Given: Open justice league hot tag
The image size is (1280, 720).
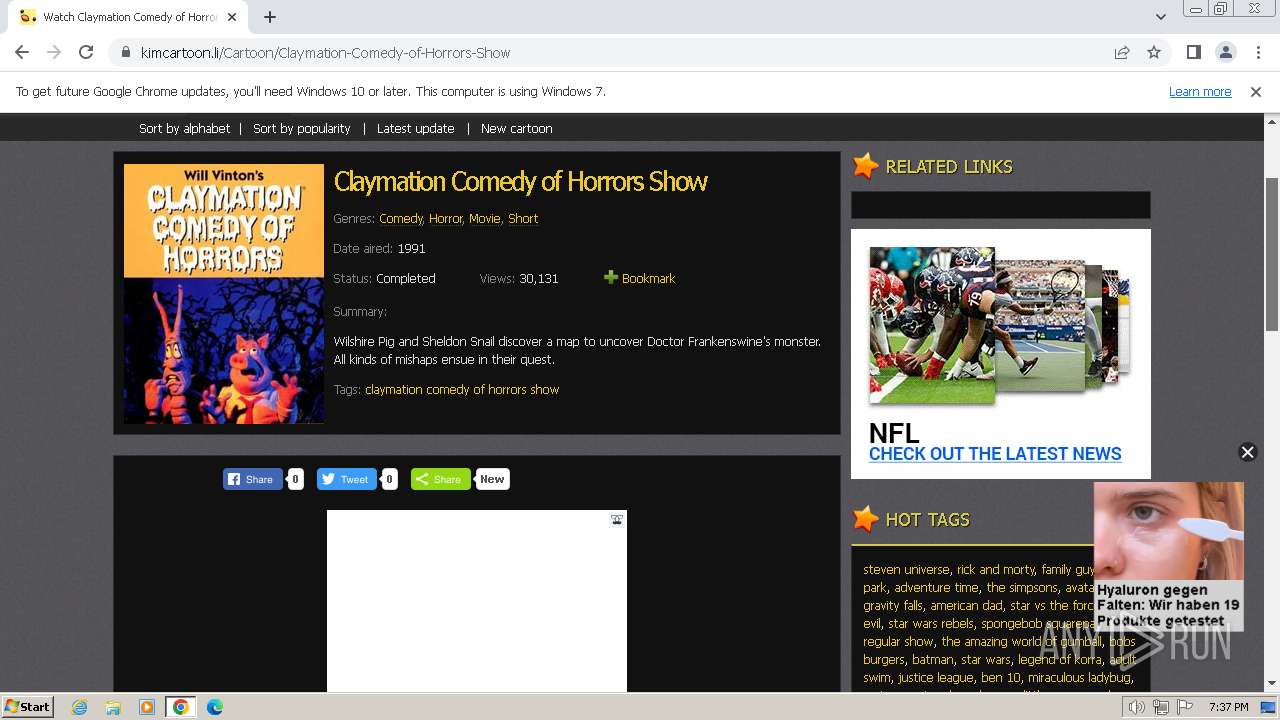Looking at the screenshot, I should (935, 677).
